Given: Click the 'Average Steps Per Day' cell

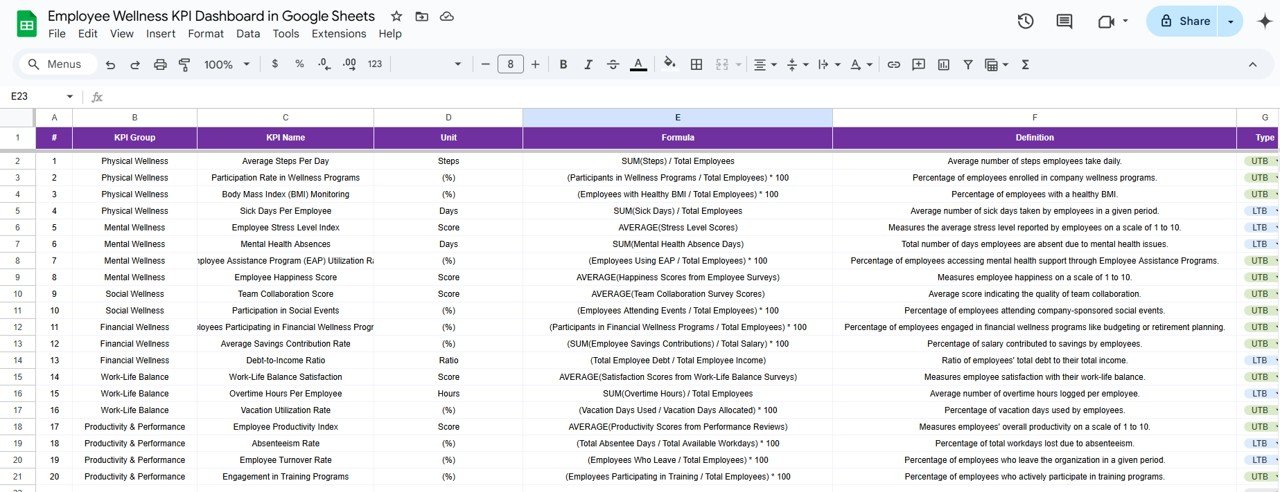Looking at the screenshot, I should tap(285, 161).
